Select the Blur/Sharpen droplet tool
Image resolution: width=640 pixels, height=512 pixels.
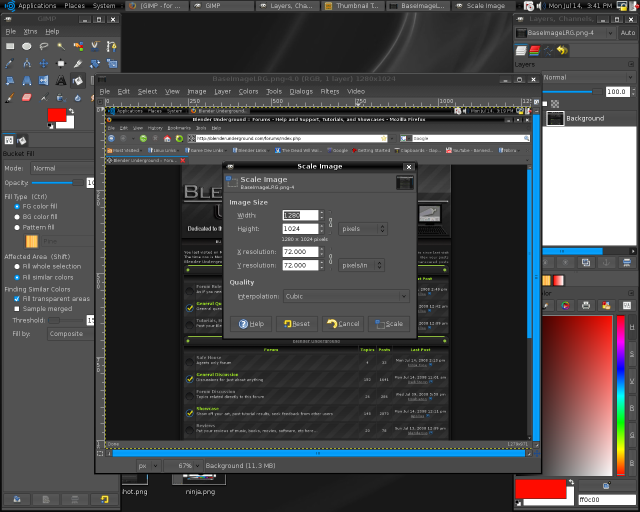coord(78,98)
